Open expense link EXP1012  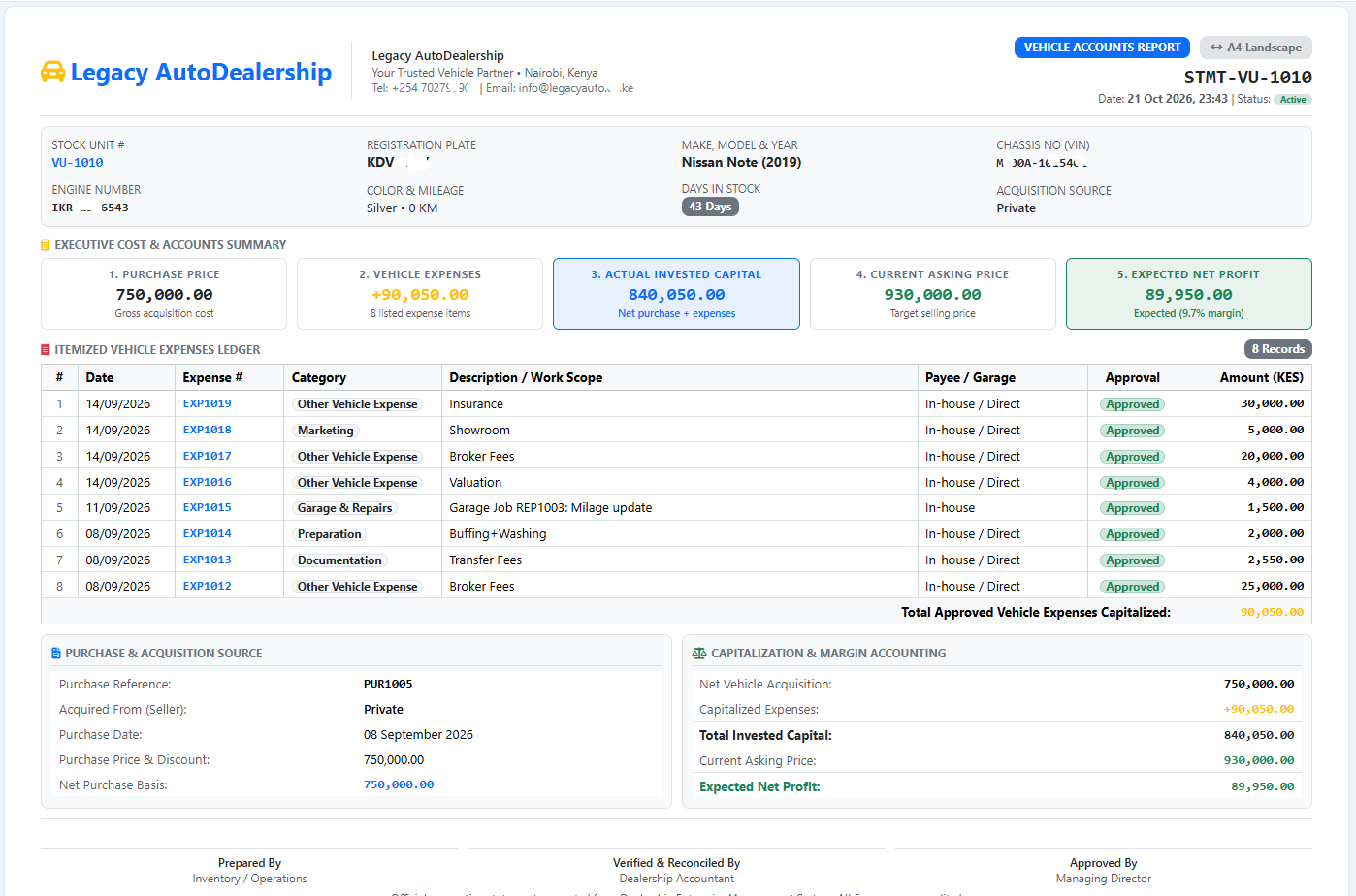pyautogui.click(x=208, y=586)
